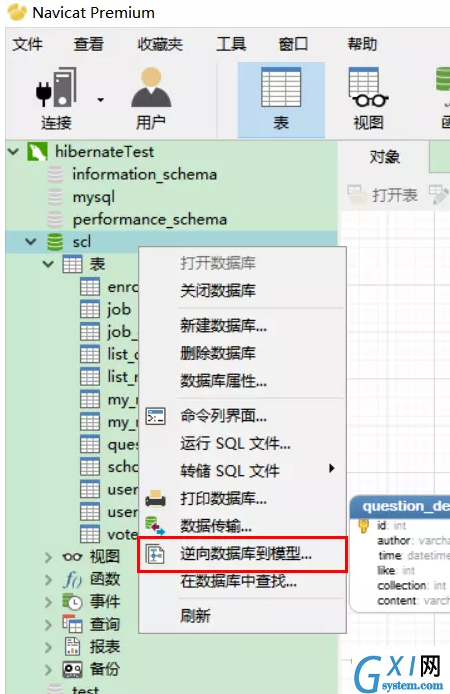
Task: Expand the 函数 functions node
Action: coord(48,579)
